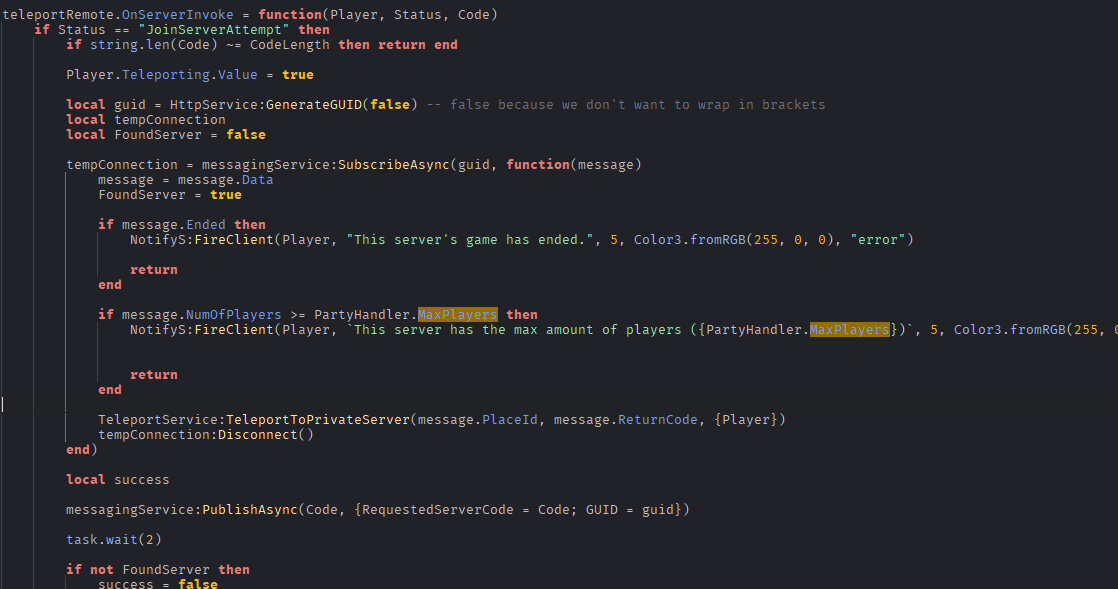
Task: Click NumOfPlayers property
Action: [x=234, y=314]
